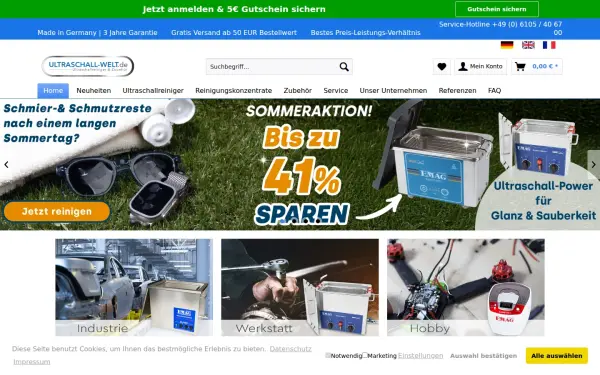Click the German flag language icon
This screenshot has height=375, width=600.
pyautogui.click(x=507, y=45)
